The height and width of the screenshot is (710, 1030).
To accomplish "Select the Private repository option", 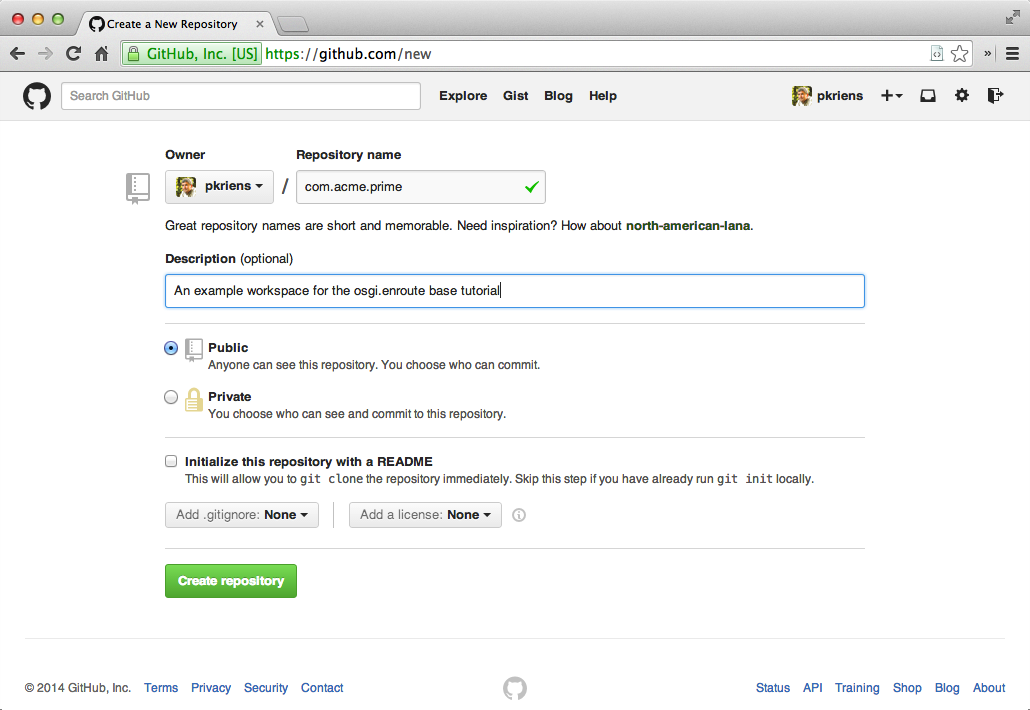I will point(171,397).
